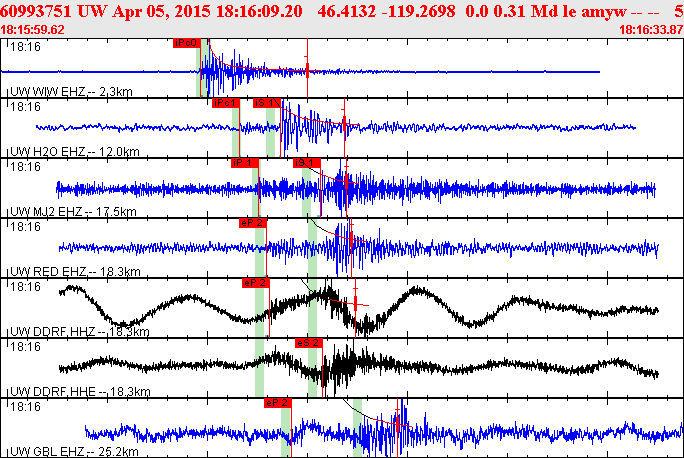
Task: Click the red coda marker on WIW trace
Action: (307, 68)
